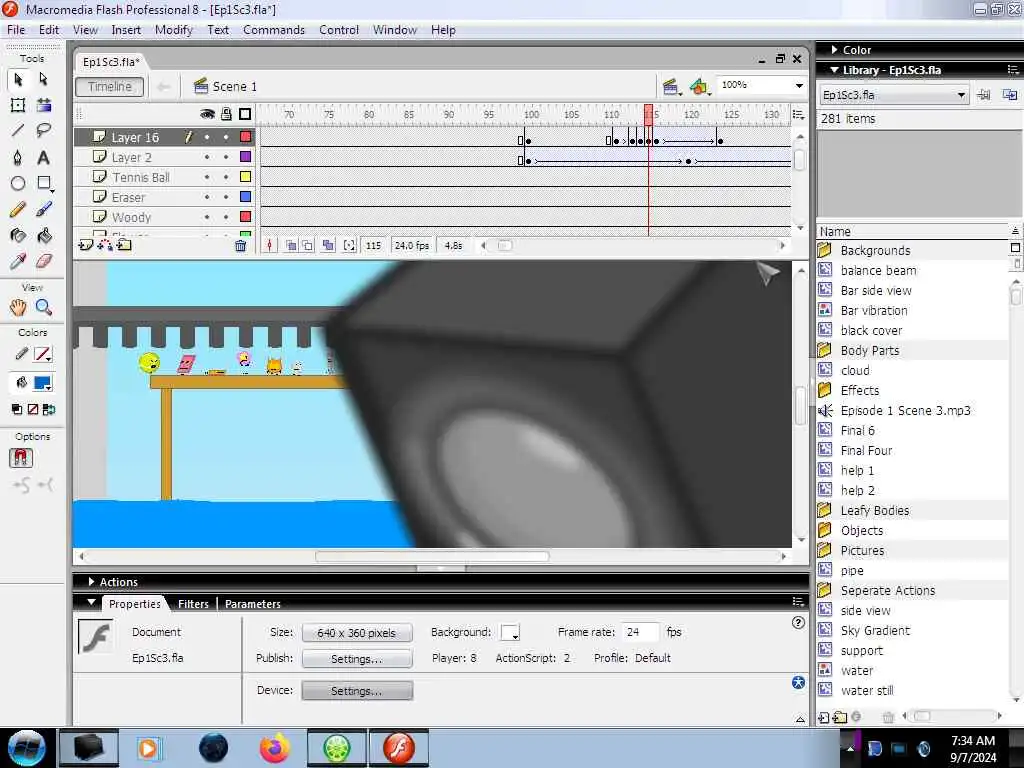
Task: Open the Insert menu
Action: coord(126,30)
